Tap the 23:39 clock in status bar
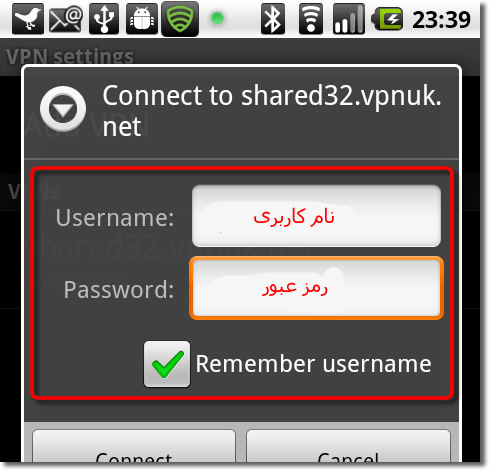 [442, 20]
